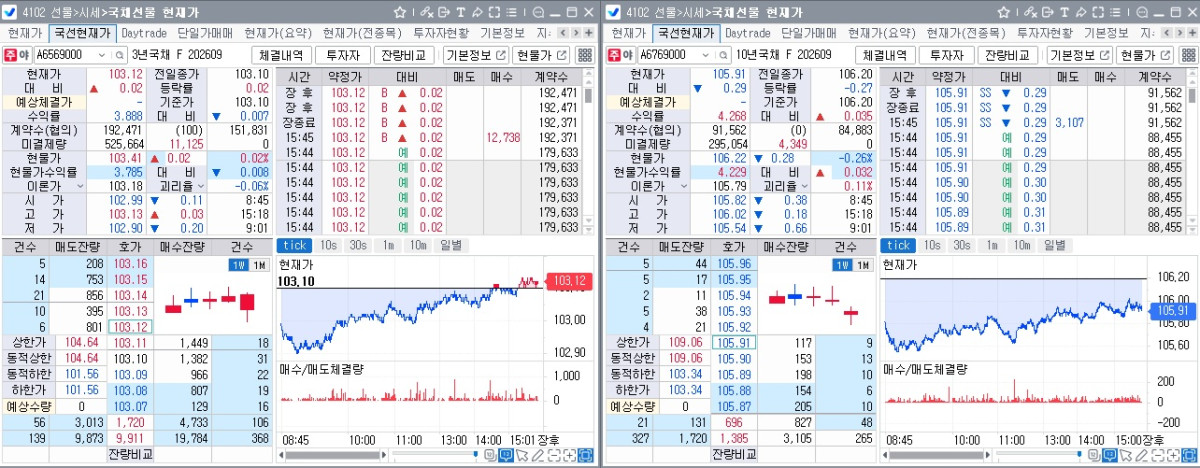
Task: Click the grid layout icon in right window
Action: 1189,55
